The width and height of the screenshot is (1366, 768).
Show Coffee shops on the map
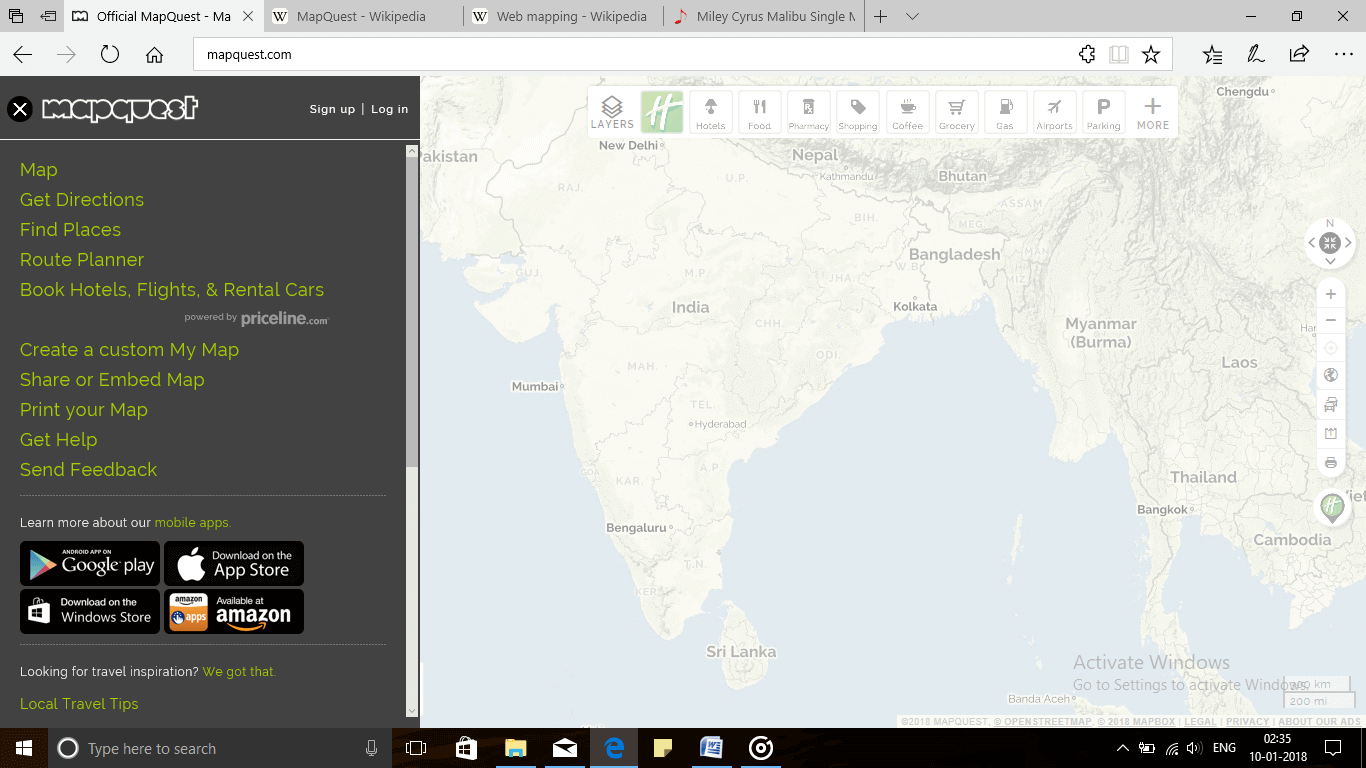pos(907,112)
